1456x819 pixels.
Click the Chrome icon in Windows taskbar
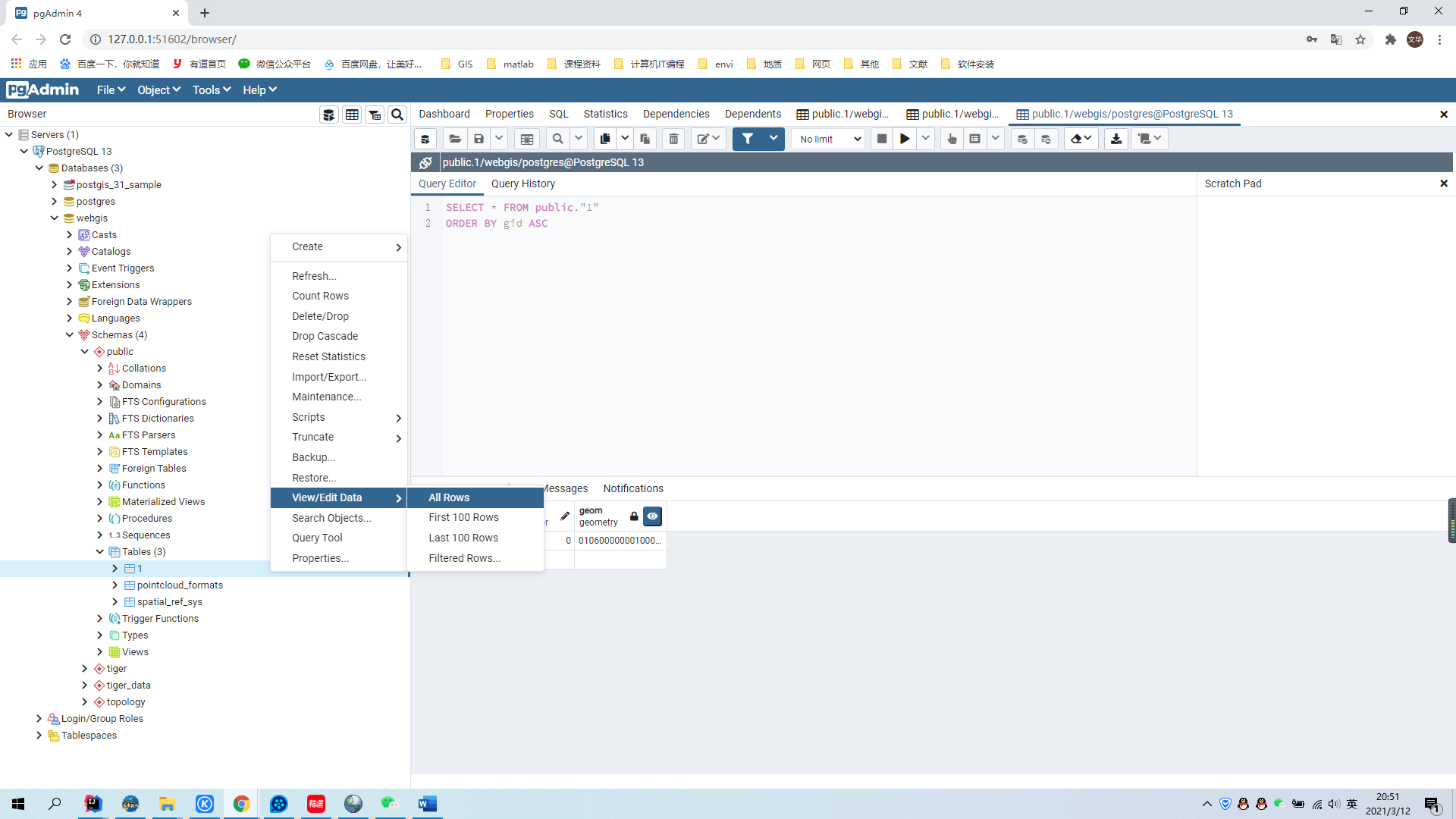click(x=241, y=804)
